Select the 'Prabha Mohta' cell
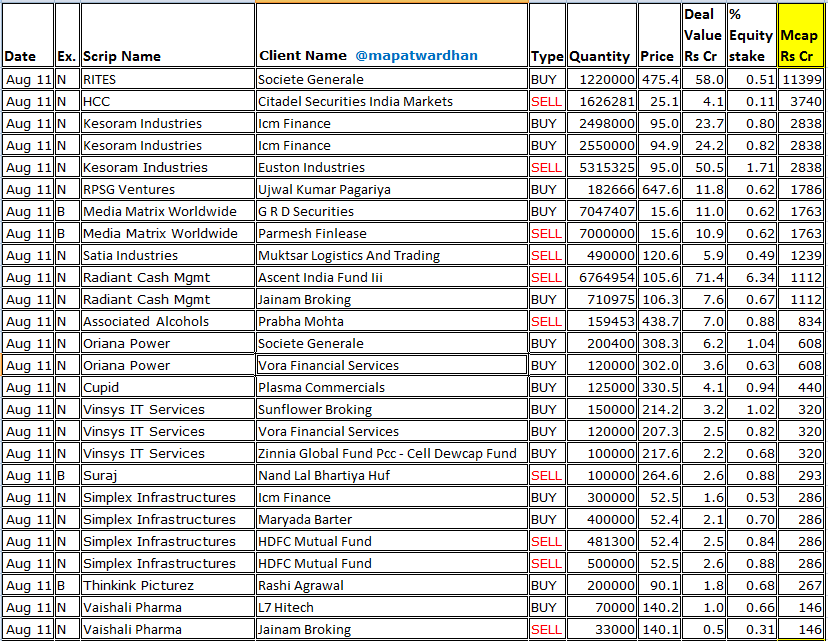Viewport: 828px width, 641px height. (392, 322)
